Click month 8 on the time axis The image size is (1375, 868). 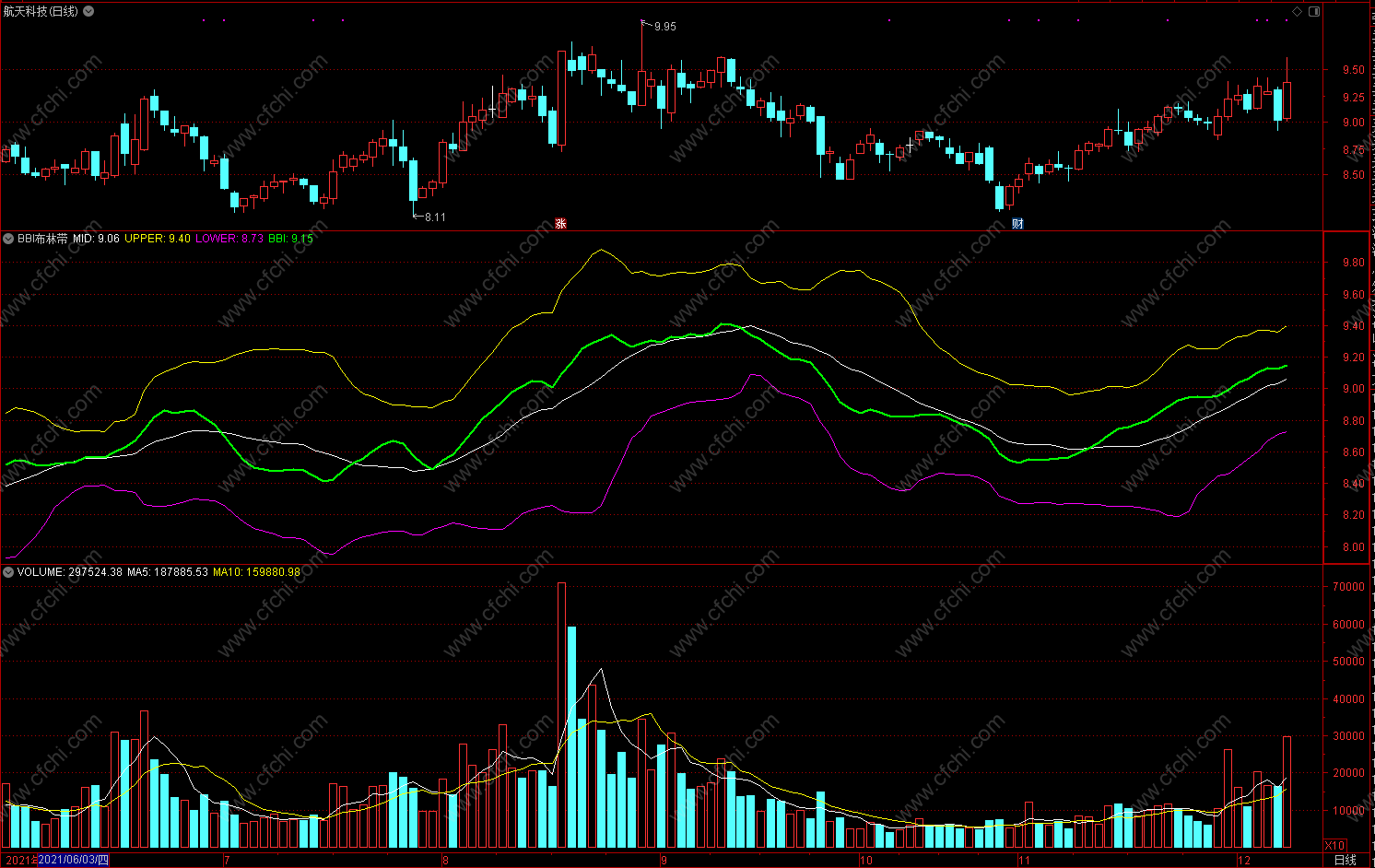[445, 861]
